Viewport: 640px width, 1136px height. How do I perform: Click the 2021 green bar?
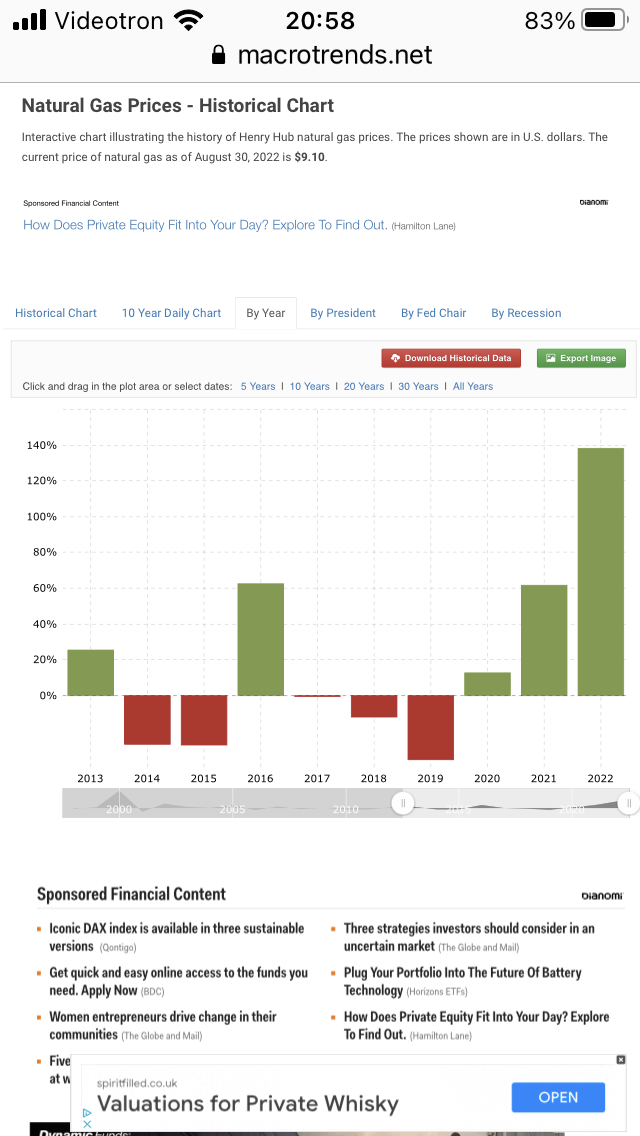544,640
